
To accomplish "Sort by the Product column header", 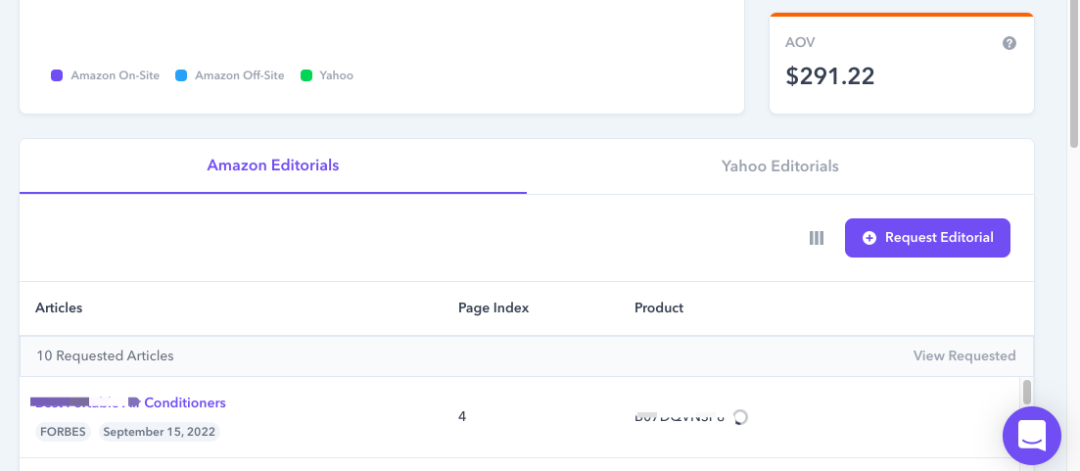I will (x=658, y=308).
